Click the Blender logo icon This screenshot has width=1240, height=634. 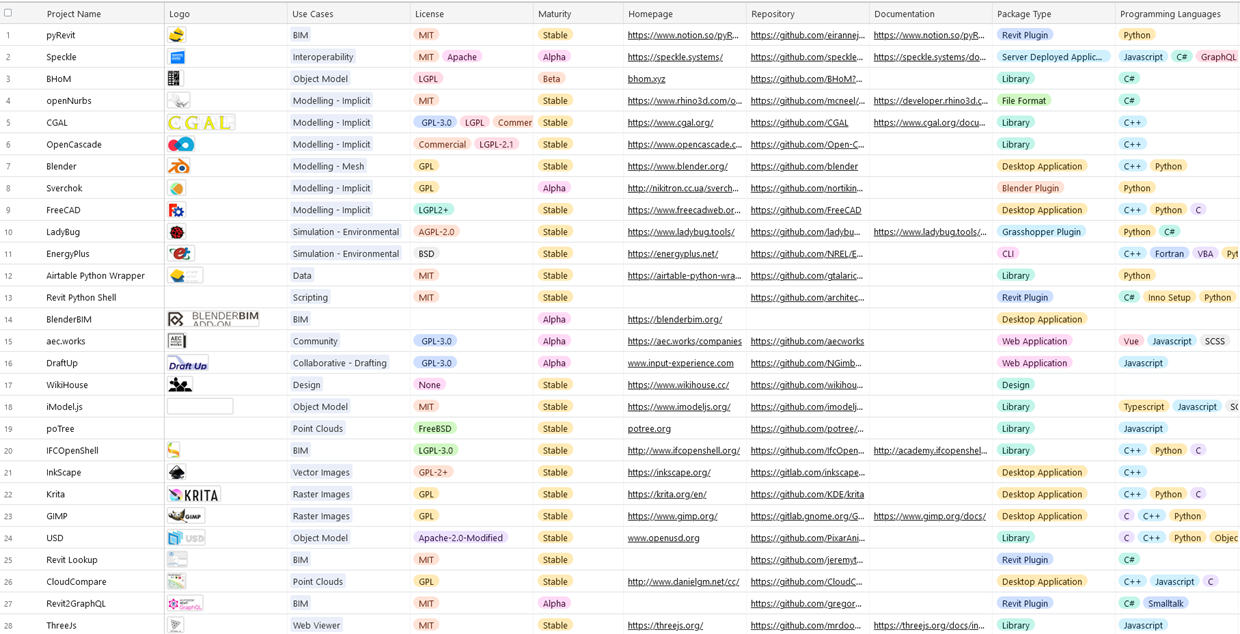click(178, 167)
